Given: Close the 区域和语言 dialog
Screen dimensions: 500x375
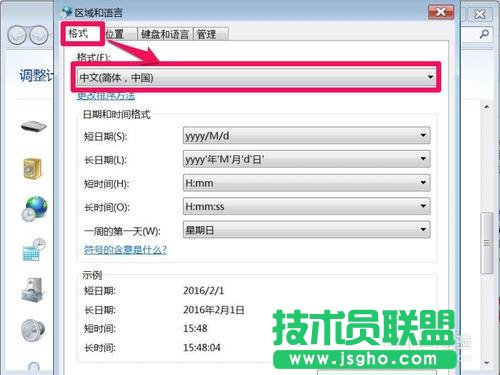Looking at the screenshot, I should click(x=441, y=13).
